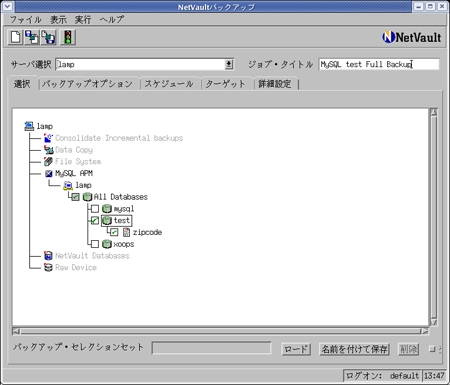This screenshot has width=450, height=385.
Task: Open the ファイル menu
Action: [25, 20]
